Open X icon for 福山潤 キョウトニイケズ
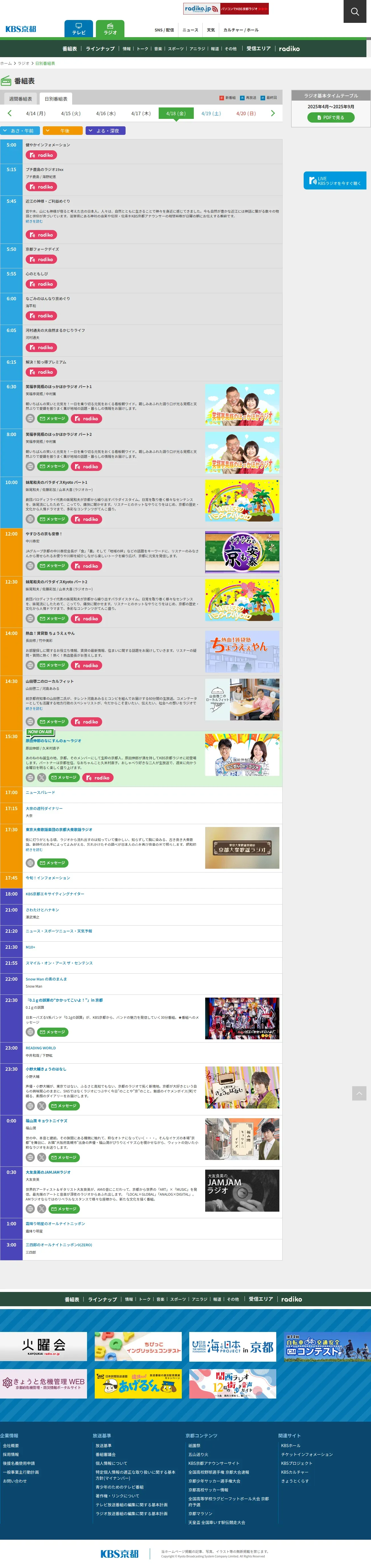This screenshot has height=1568, width=371. pos(41,1158)
